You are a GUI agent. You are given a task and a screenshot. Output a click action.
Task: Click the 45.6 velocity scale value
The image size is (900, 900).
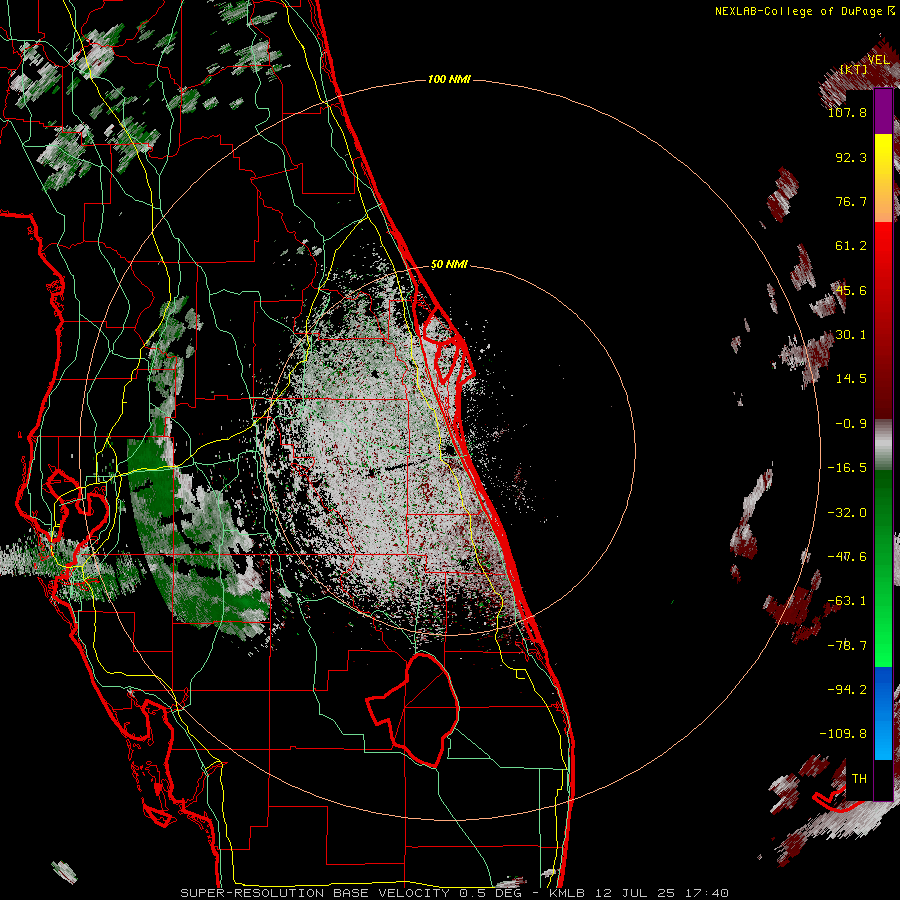tap(851, 290)
